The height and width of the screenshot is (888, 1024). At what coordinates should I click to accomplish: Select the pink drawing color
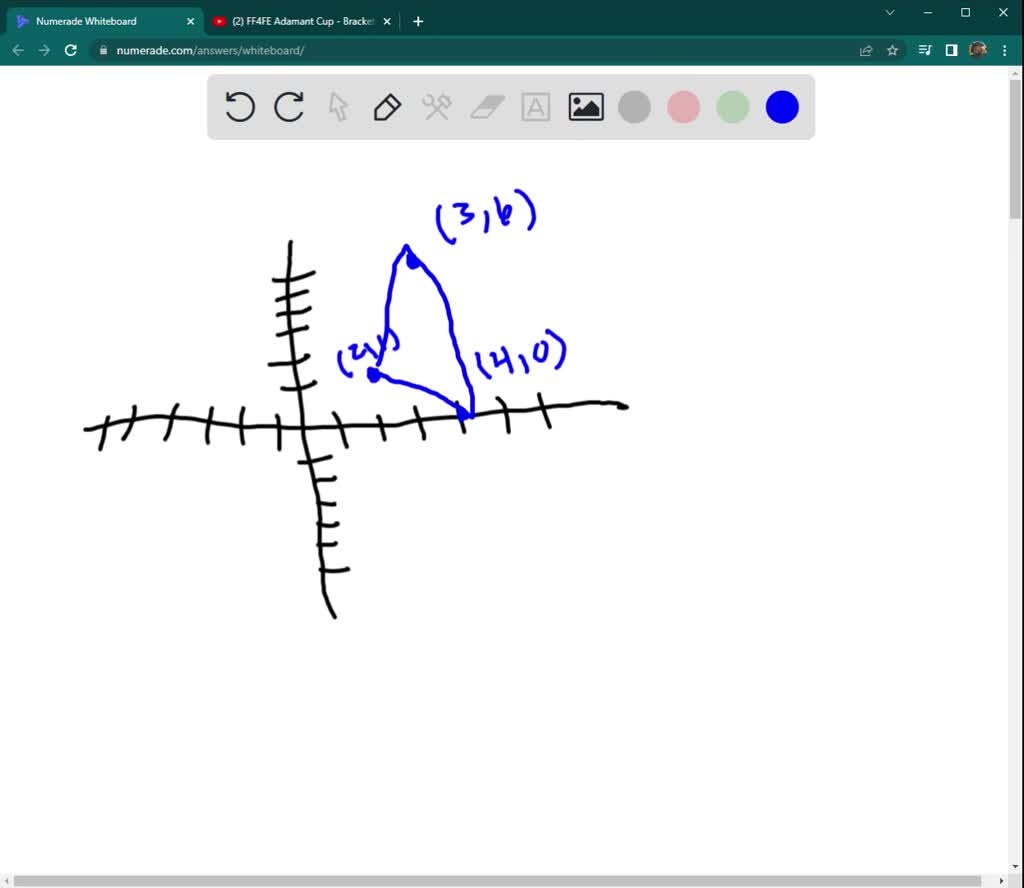683,107
